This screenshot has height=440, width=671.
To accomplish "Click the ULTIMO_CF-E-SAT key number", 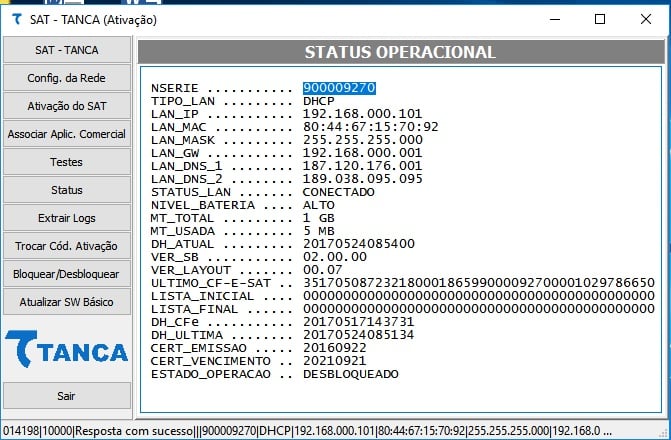I will (x=479, y=283).
